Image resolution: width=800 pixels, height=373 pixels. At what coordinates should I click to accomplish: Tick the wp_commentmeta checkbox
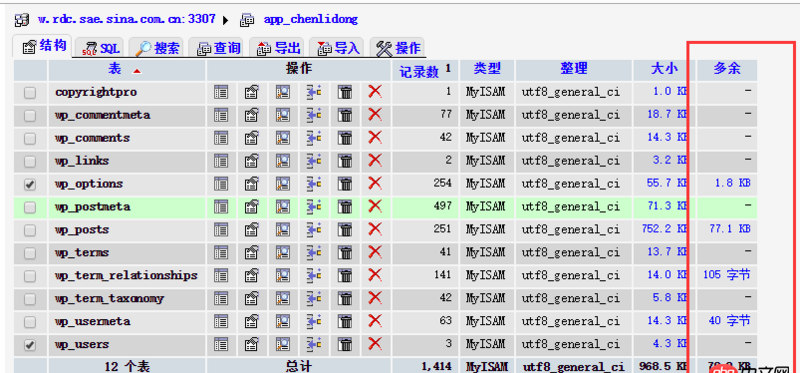tap(30, 115)
